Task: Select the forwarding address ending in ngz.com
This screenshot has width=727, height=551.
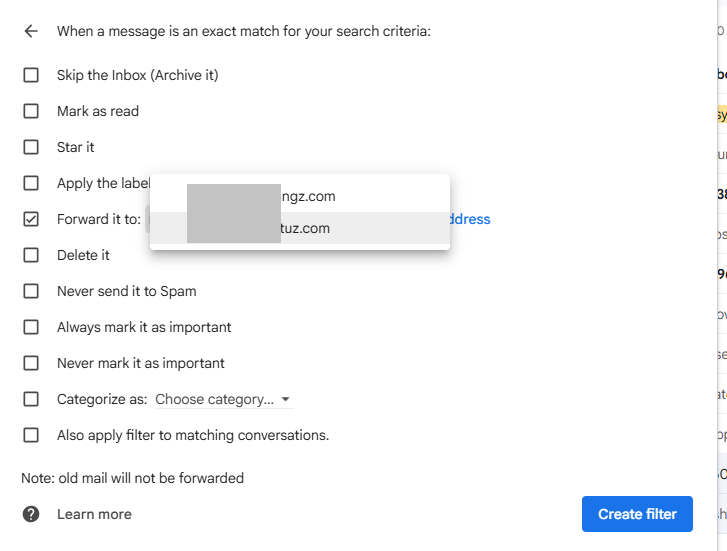Action: point(299,196)
